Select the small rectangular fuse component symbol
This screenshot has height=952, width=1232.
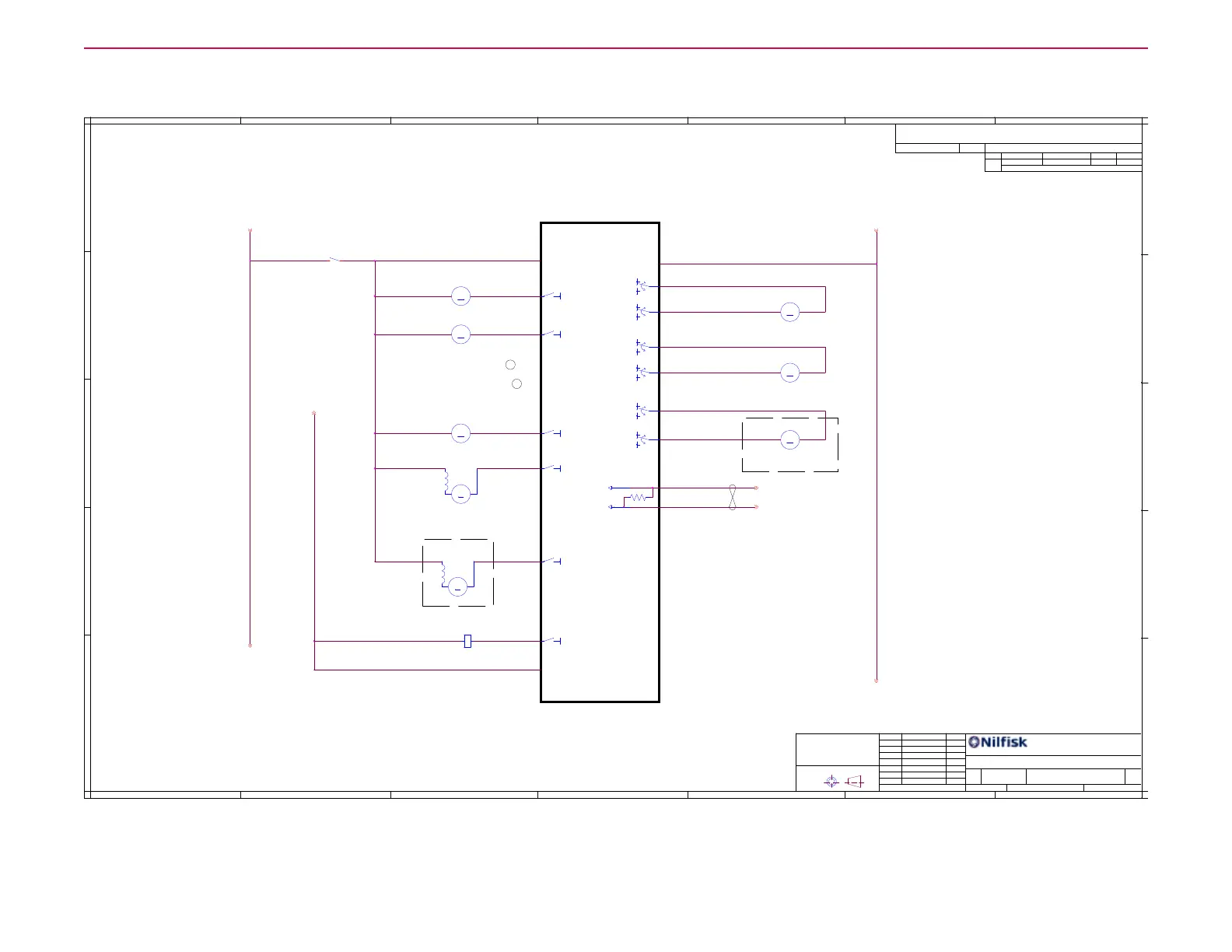point(467,641)
